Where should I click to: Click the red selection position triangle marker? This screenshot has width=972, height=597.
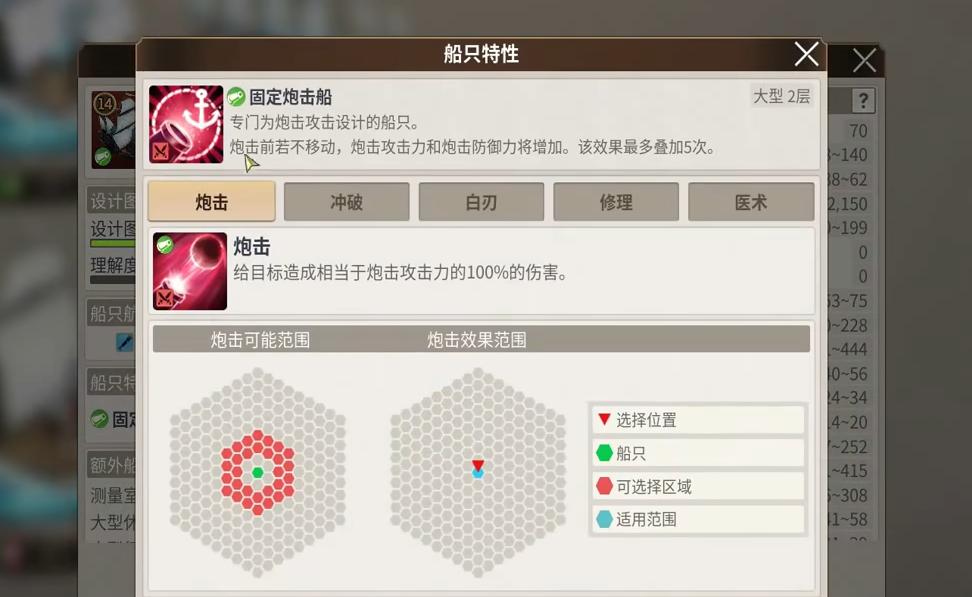(477, 465)
